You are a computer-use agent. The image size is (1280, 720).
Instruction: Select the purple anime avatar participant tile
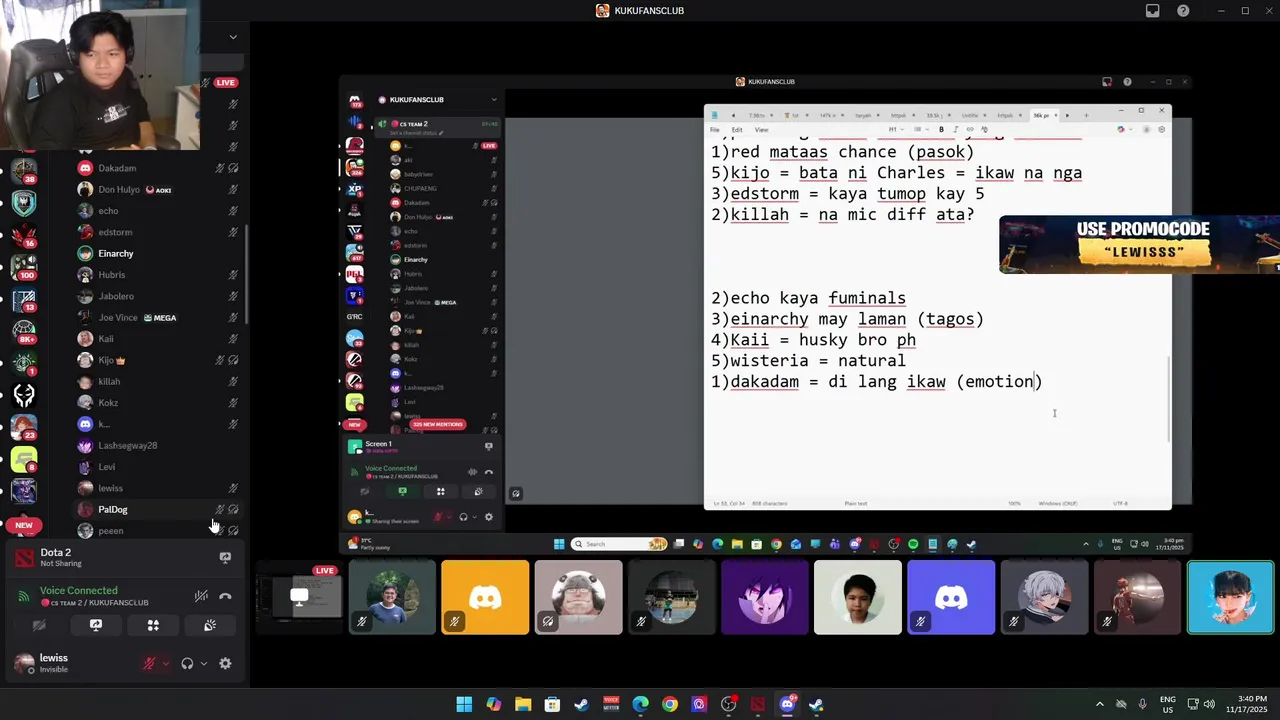click(764, 598)
